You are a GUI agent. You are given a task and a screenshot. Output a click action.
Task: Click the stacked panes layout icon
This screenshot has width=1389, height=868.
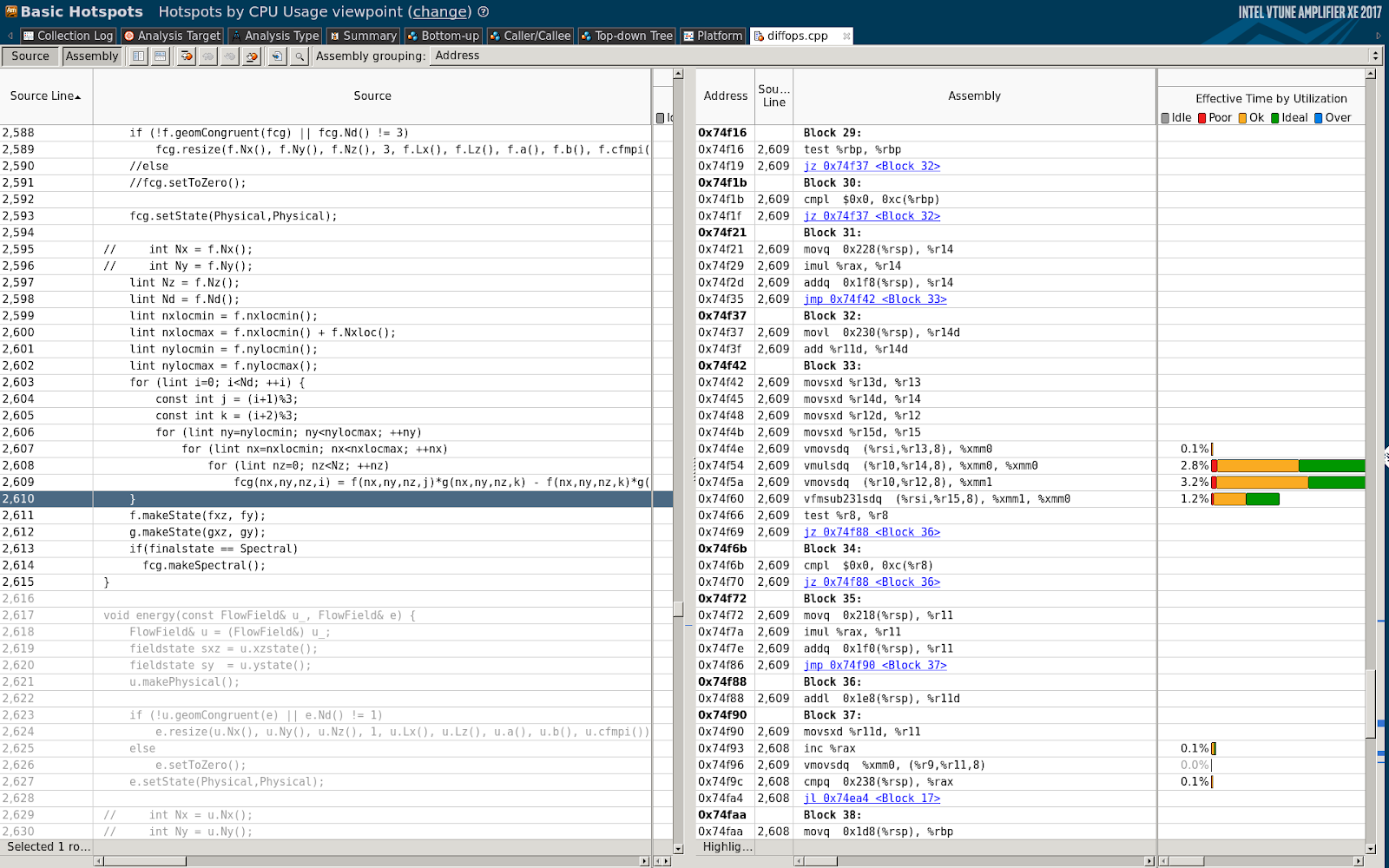(x=160, y=56)
